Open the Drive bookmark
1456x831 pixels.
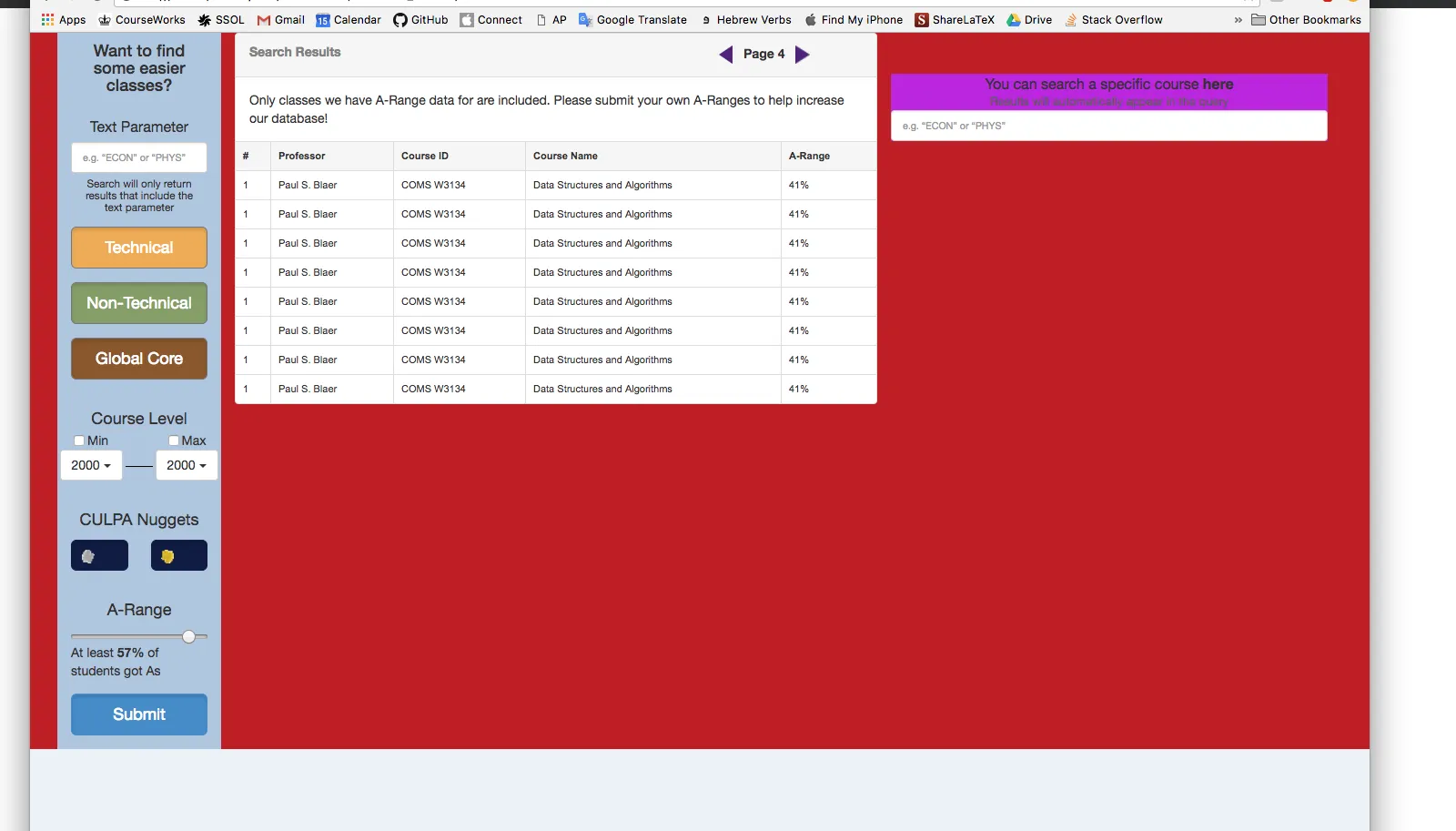[1029, 19]
